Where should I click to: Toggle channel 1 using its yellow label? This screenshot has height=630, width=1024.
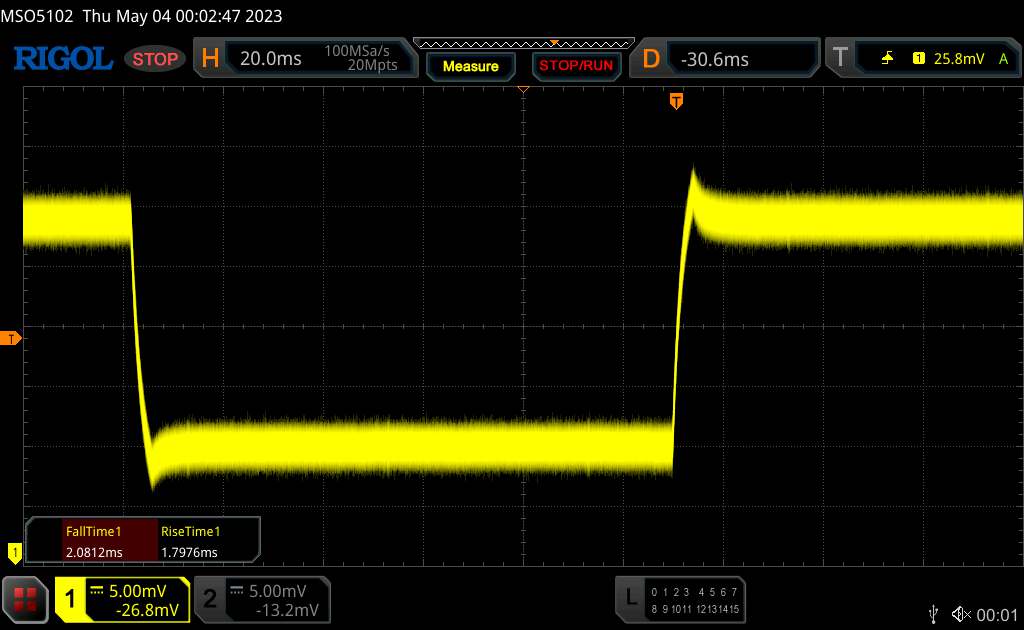71,600
